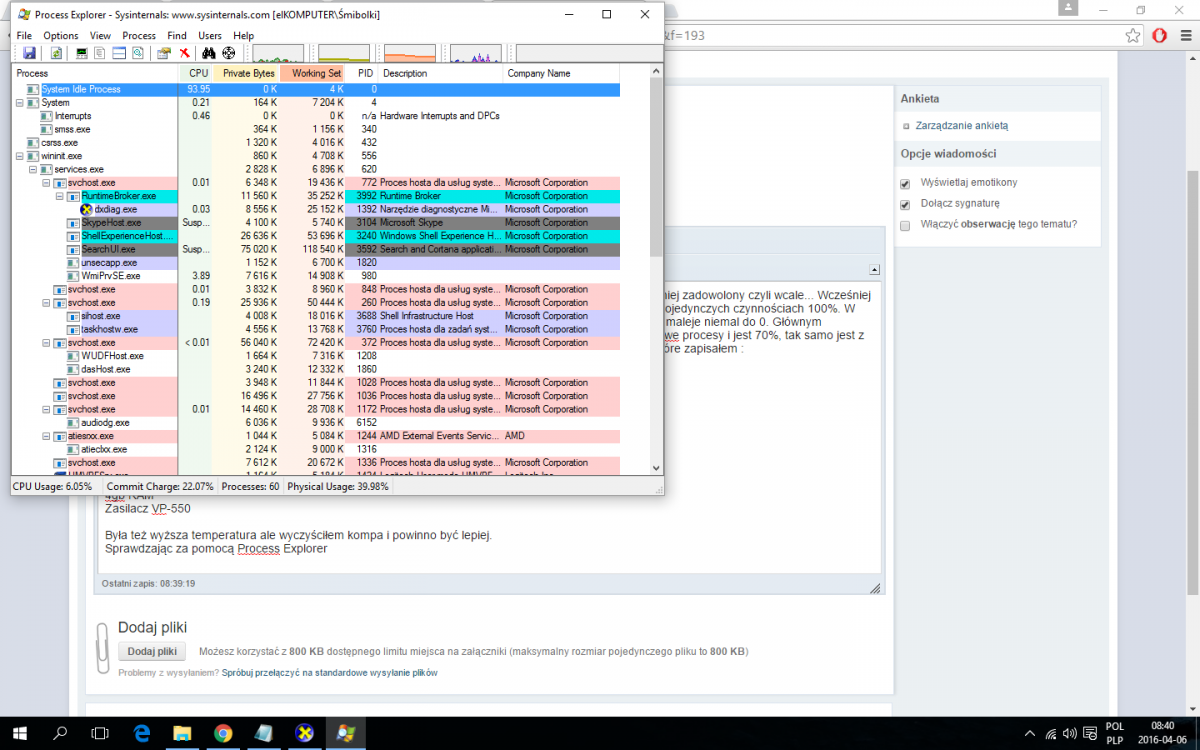
Task: Open the Users menu
Action: point(210,35)
